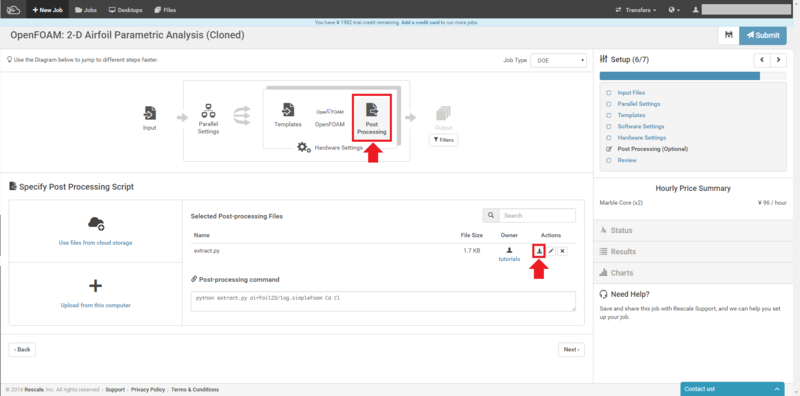This screenshot has width=800, height=396.
Task: Expand the Setup (6/7) panel header
Action: pyautogui.click(x=624, y=60)
